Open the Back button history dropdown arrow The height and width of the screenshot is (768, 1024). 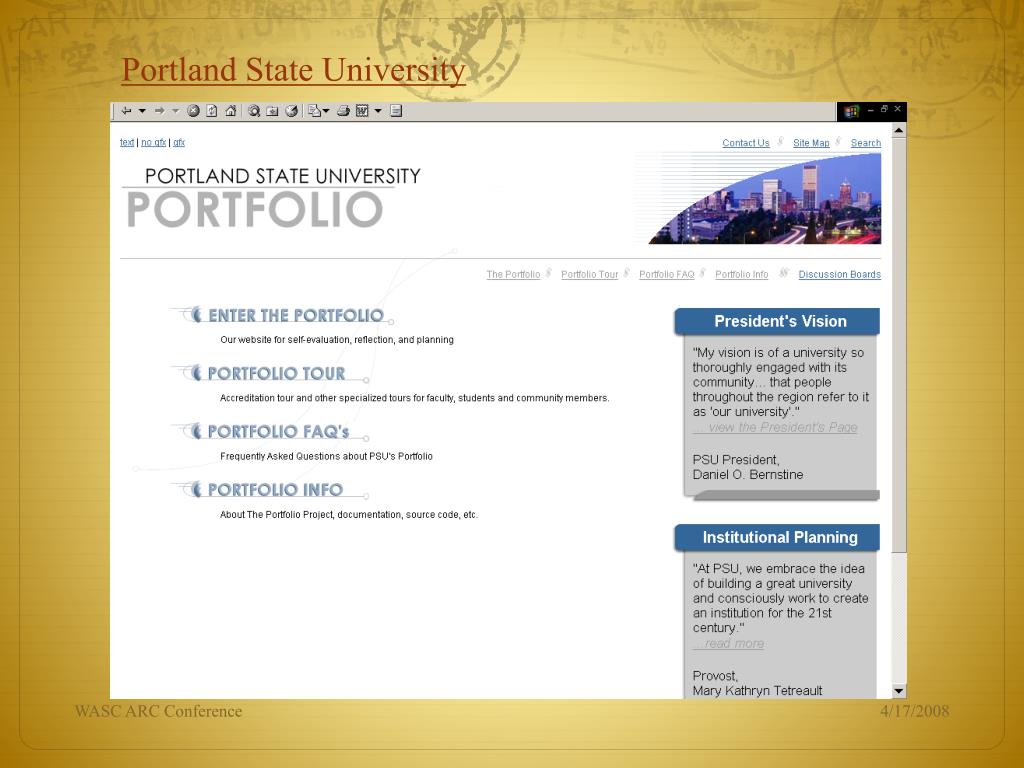click(x=142, y=111)
